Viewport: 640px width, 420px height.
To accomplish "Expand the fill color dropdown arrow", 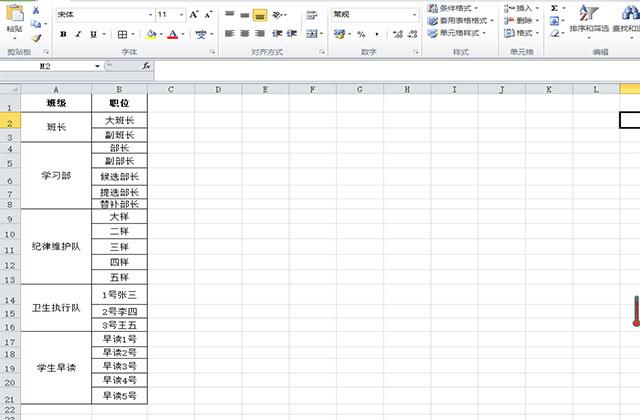I will 161,35.
